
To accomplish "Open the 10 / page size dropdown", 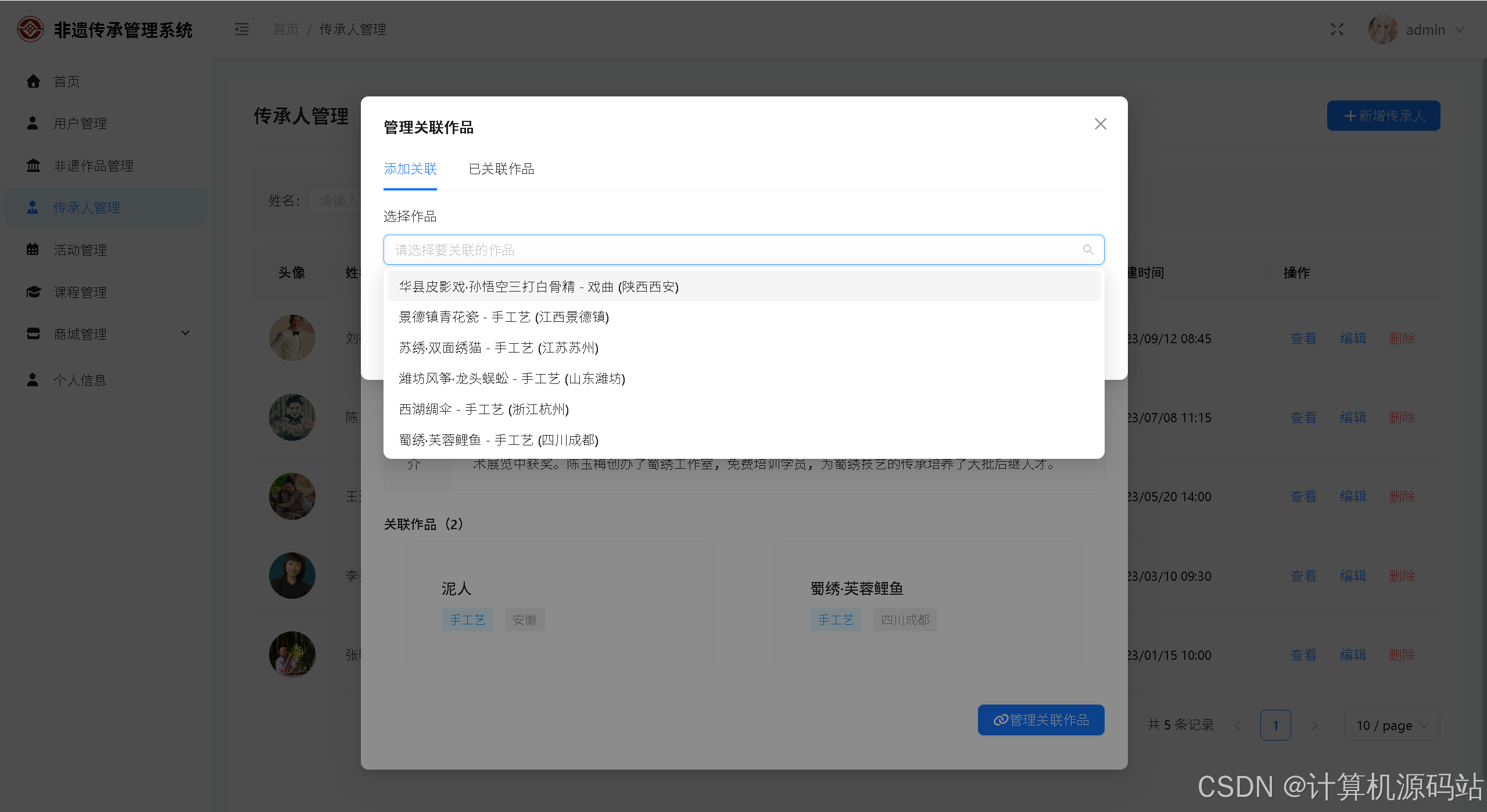I will [x=1392, y=725].
